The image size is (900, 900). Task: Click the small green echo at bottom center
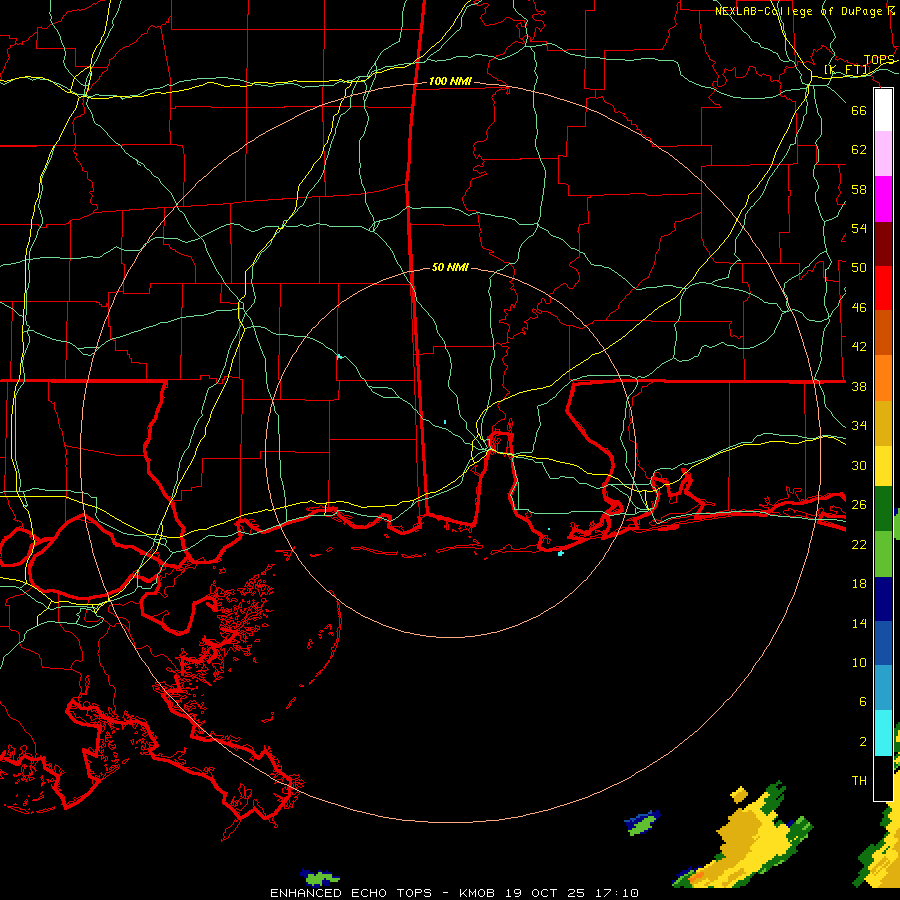[319, 878]
